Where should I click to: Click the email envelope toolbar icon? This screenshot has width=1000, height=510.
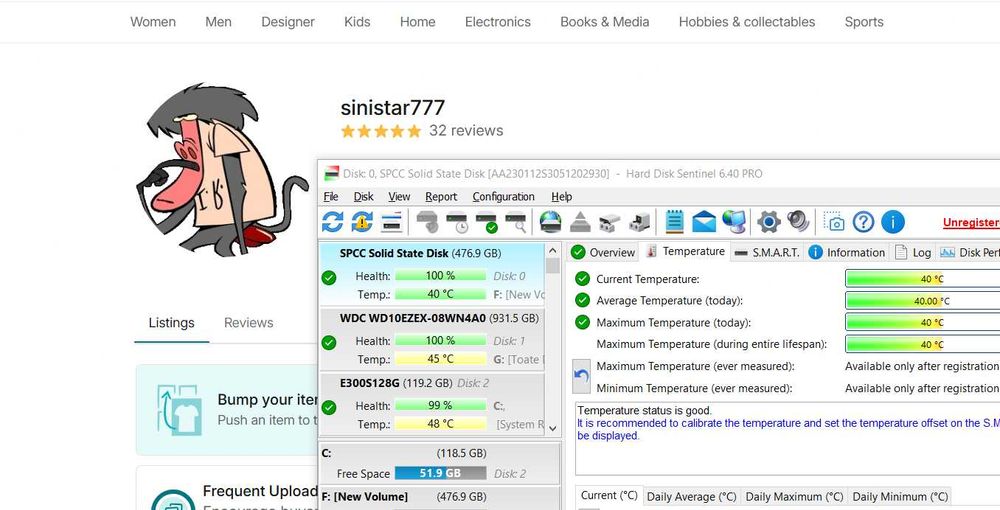point(704,222)
